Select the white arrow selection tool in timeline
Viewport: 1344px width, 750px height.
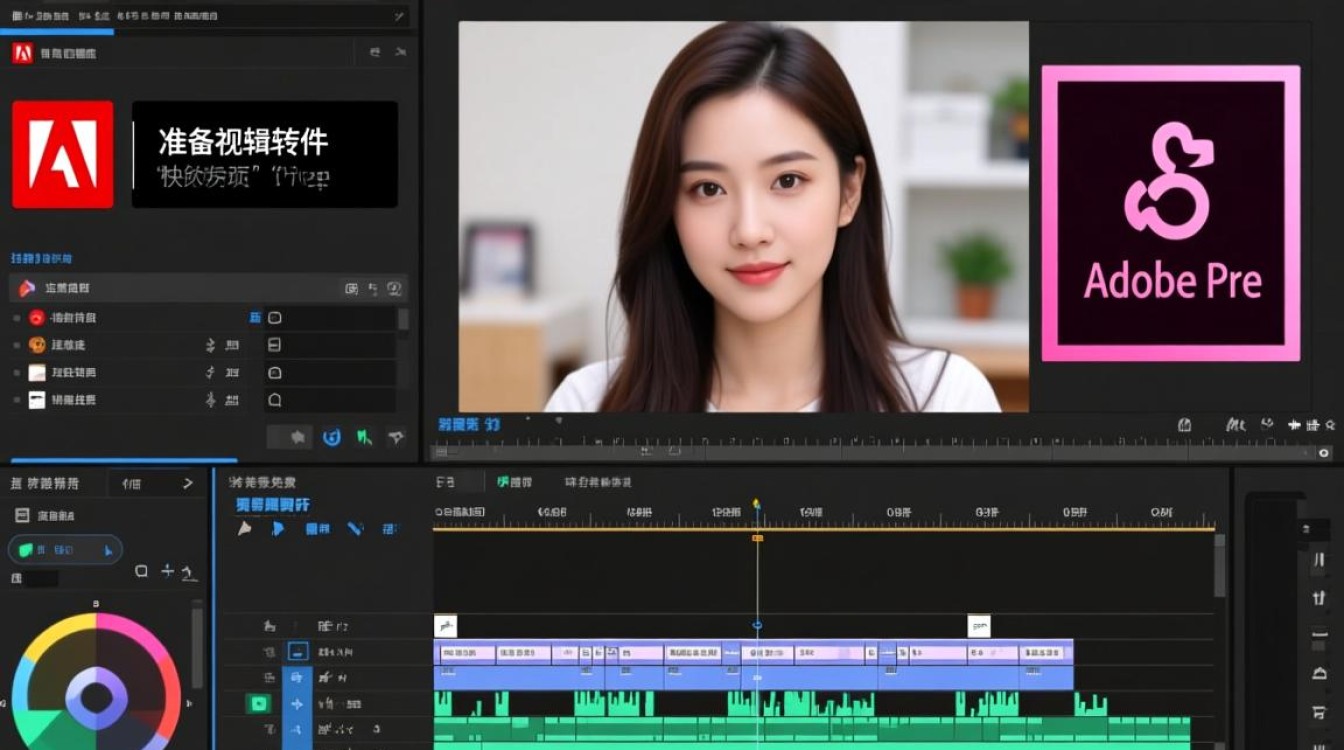coord(244,528)
